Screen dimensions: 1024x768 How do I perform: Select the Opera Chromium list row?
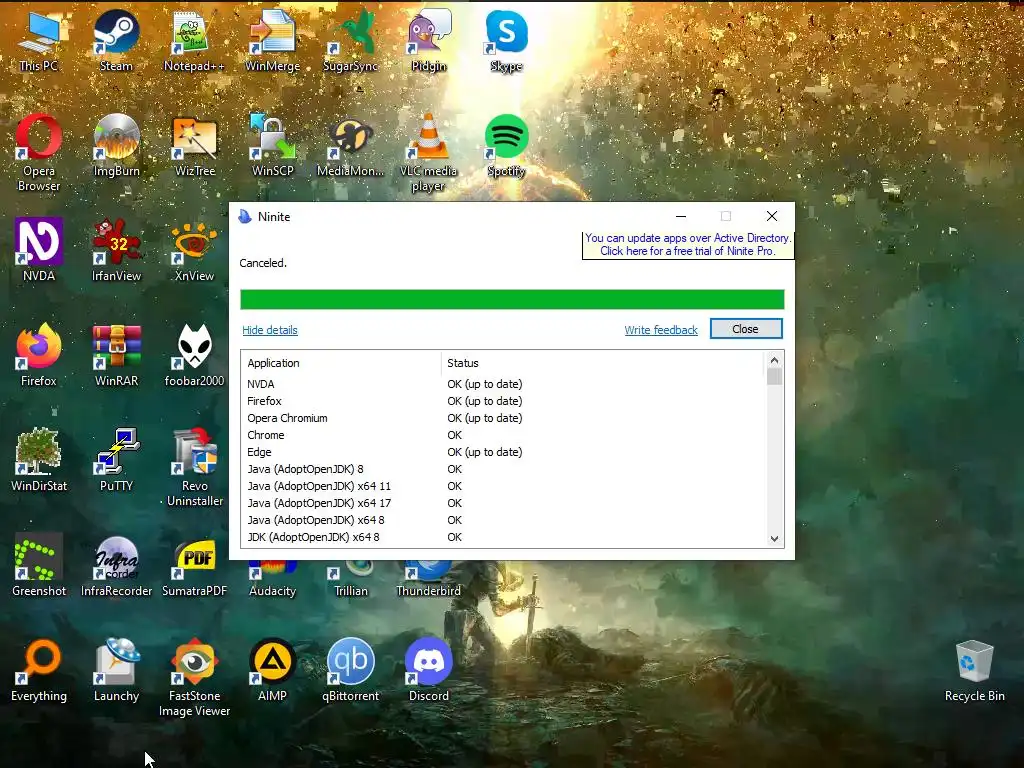[503, 418]
